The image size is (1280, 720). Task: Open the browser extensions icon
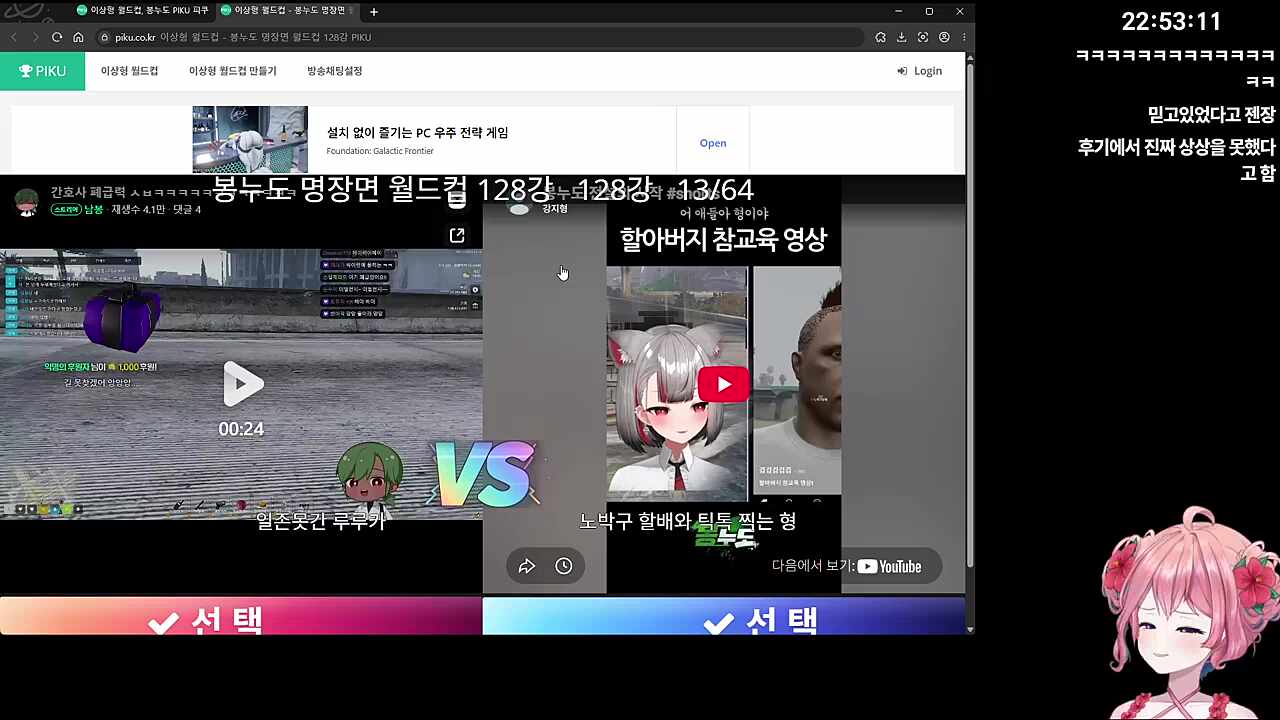coord(880,37)
